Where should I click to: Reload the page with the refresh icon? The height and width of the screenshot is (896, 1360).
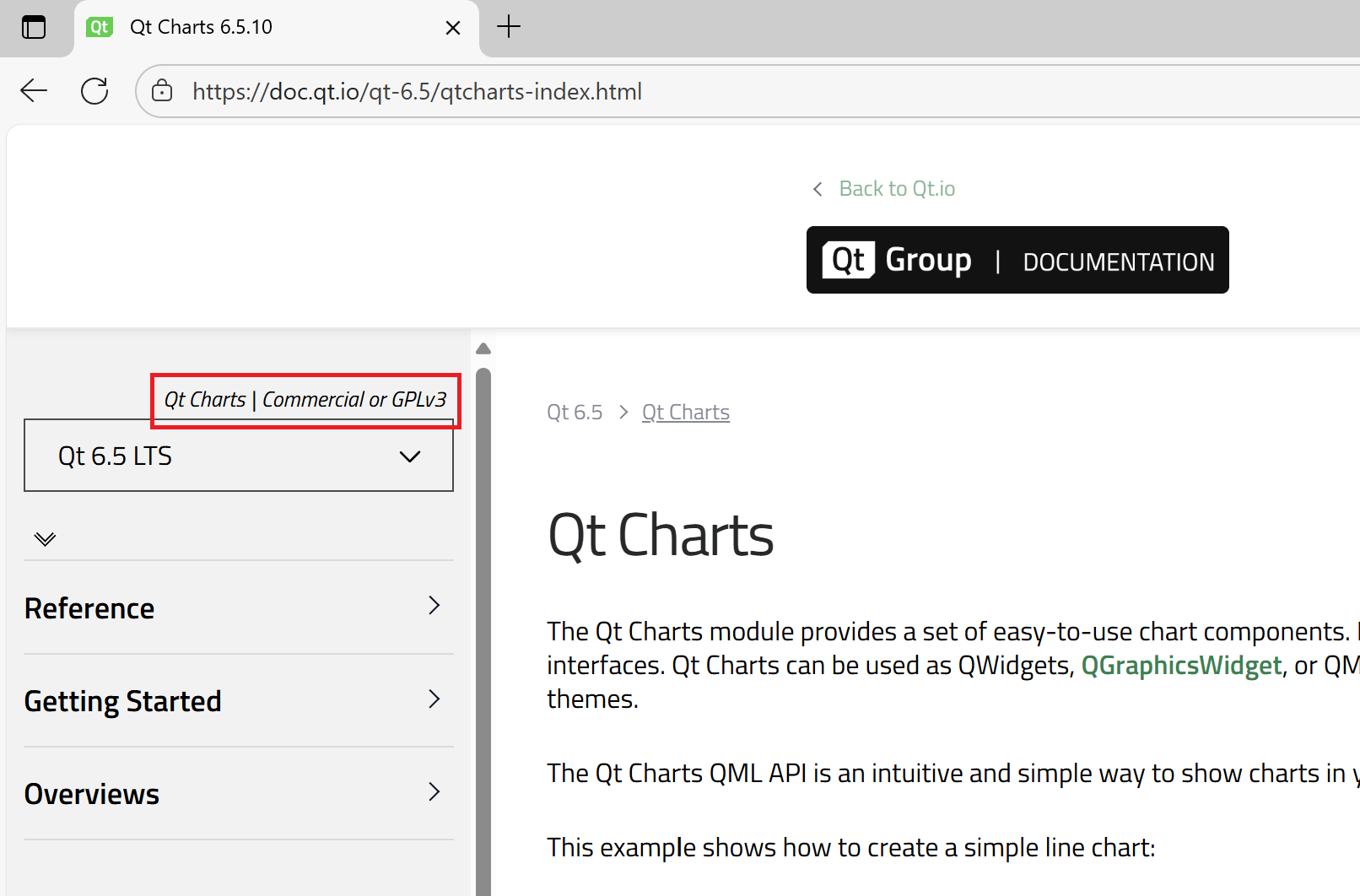pos(94,91)
